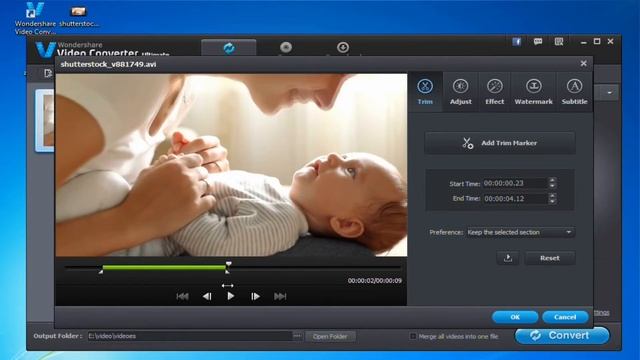The image size is (640, 360).
Task: Select the Trim tab scissors icon
Action: (x=425, y=86)
